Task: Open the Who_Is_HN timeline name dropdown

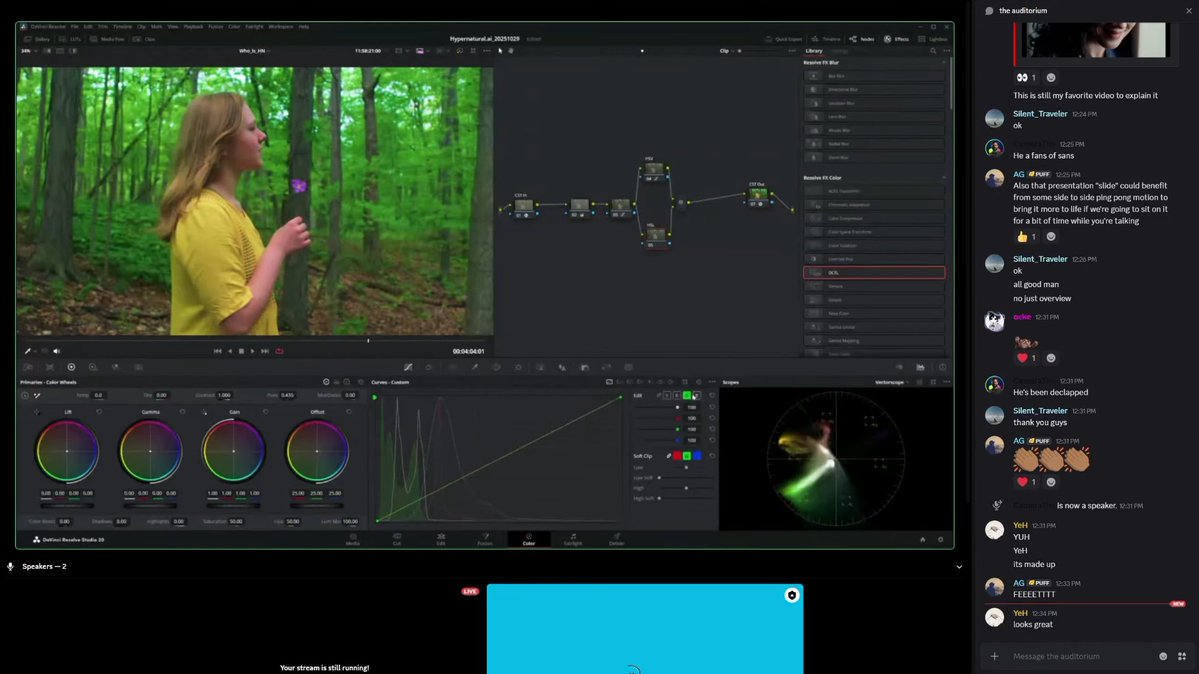Action: [x=255, y=51]
